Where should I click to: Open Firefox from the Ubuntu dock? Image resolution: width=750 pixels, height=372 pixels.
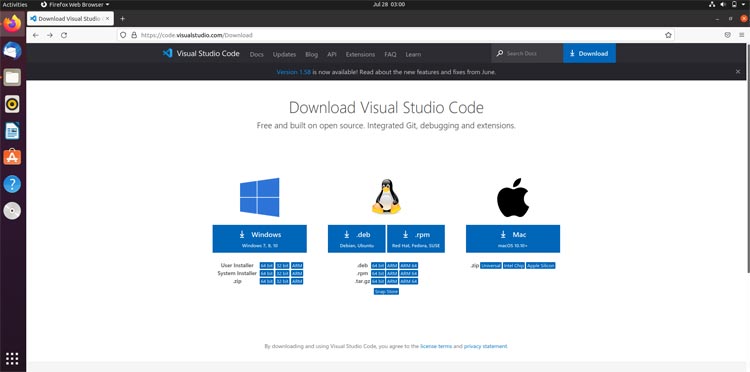point(12,23)
